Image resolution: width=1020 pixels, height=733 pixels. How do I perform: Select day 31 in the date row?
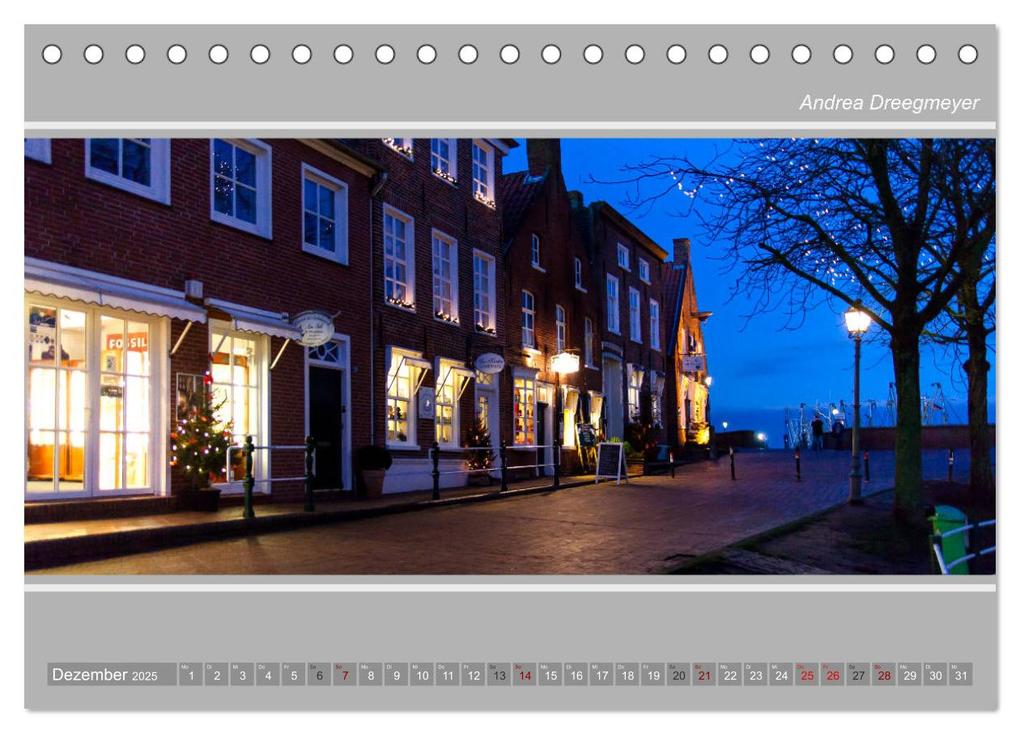click(x=961, y=674)
